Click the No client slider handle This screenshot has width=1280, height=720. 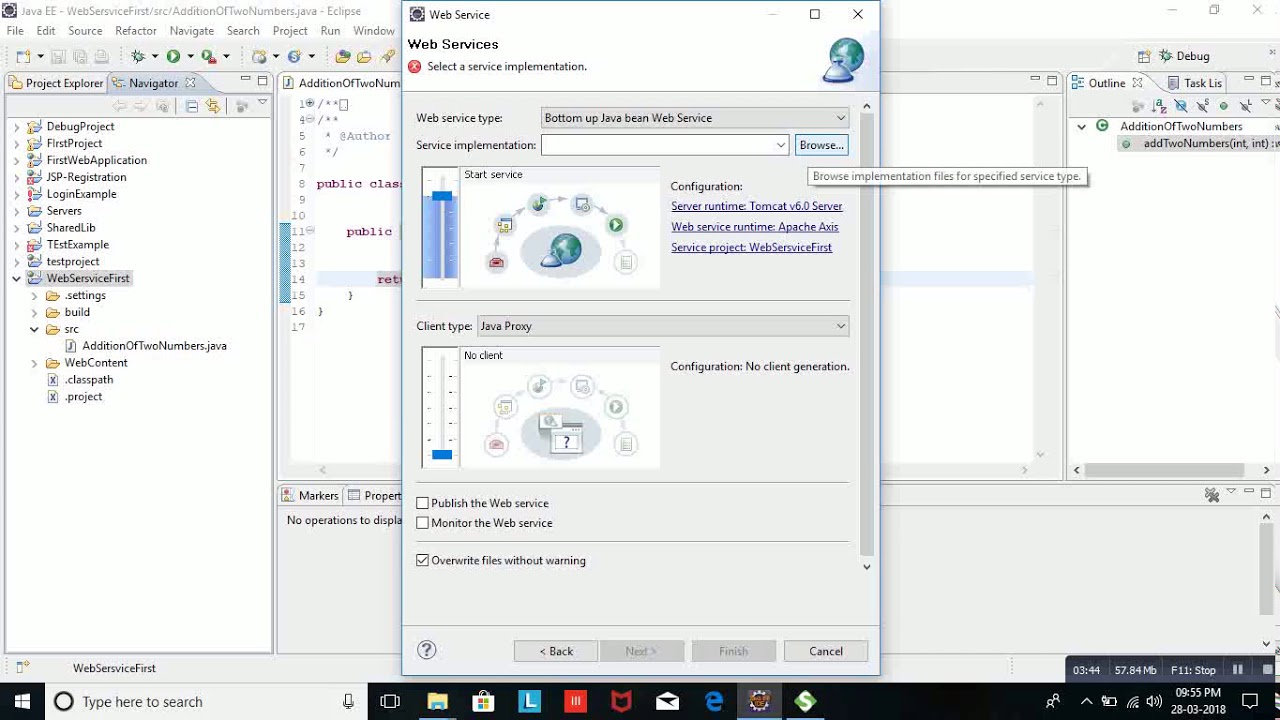pyautogui.click(x=442, y=455)
